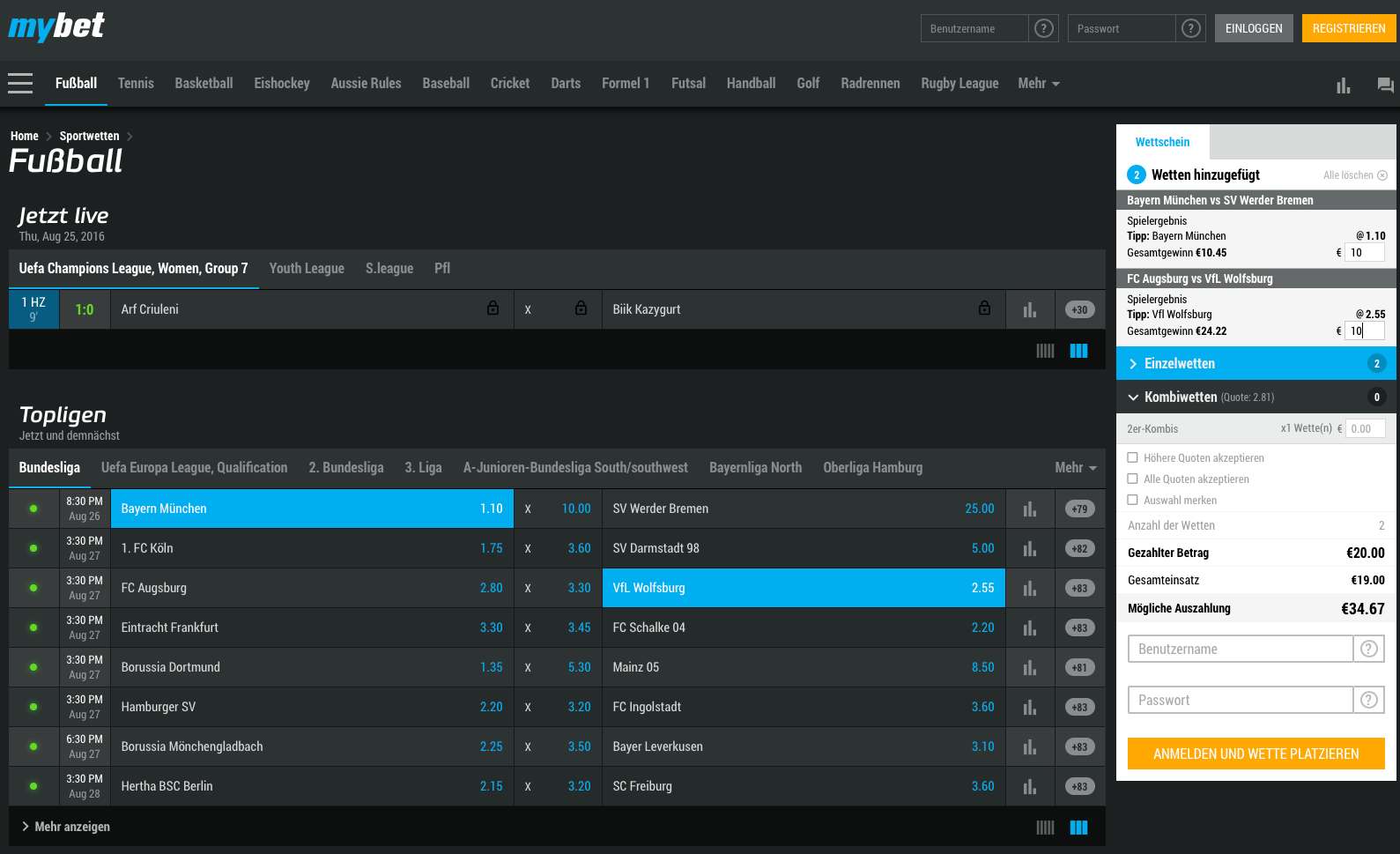Screen dimensions: 1400x854
Task: Switch Topligen to five-column layout view
Action: point(1045,827)
